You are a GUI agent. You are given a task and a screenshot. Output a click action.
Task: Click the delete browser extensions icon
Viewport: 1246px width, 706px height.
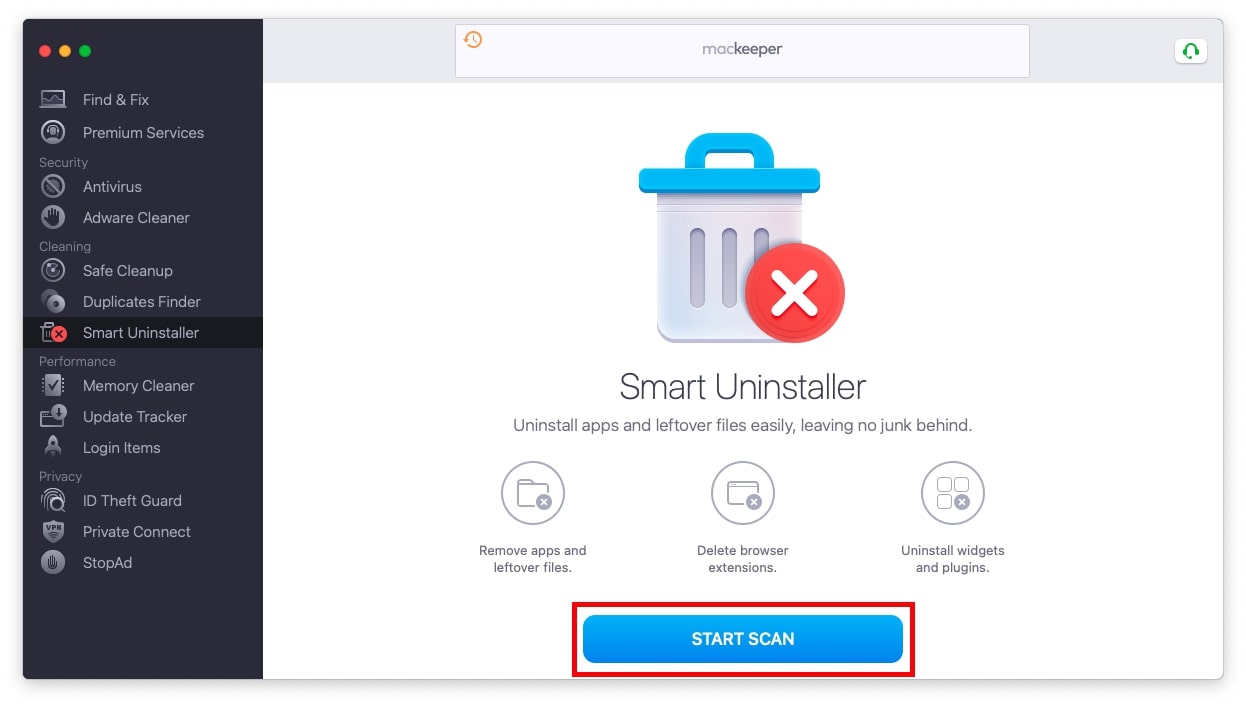pyautogui.click(x=742, y=493)
